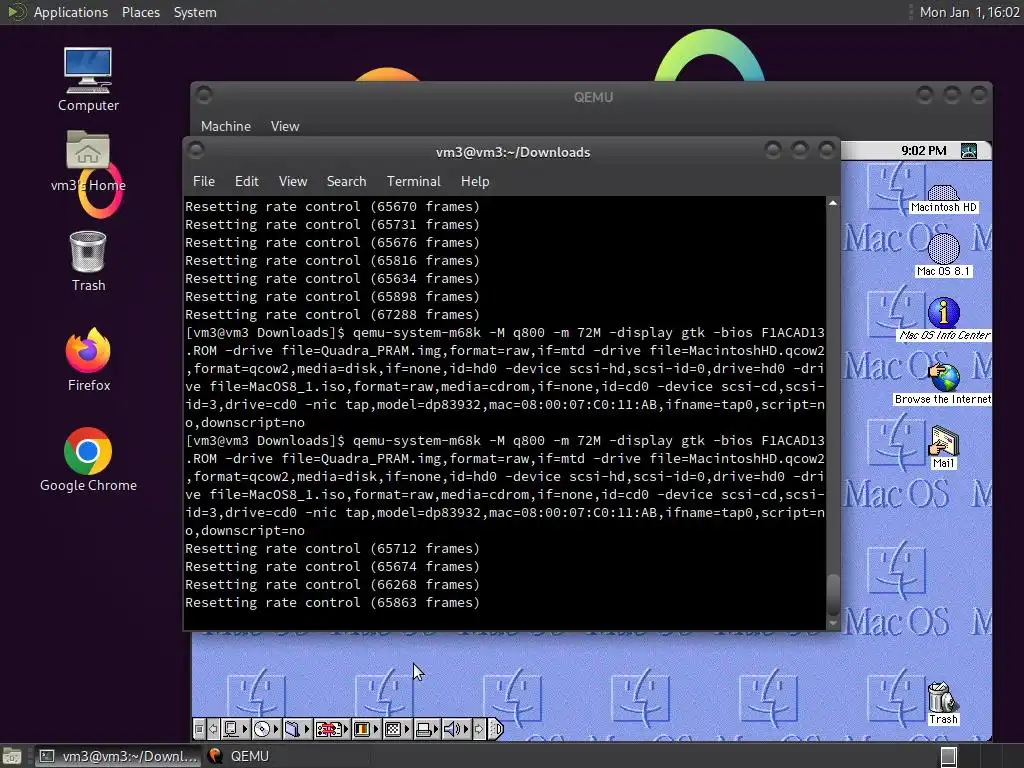The height and width of the screenshot is (768, 1024).
Task: Open the QEMU Machine menu
Action: tap(225, 126)
